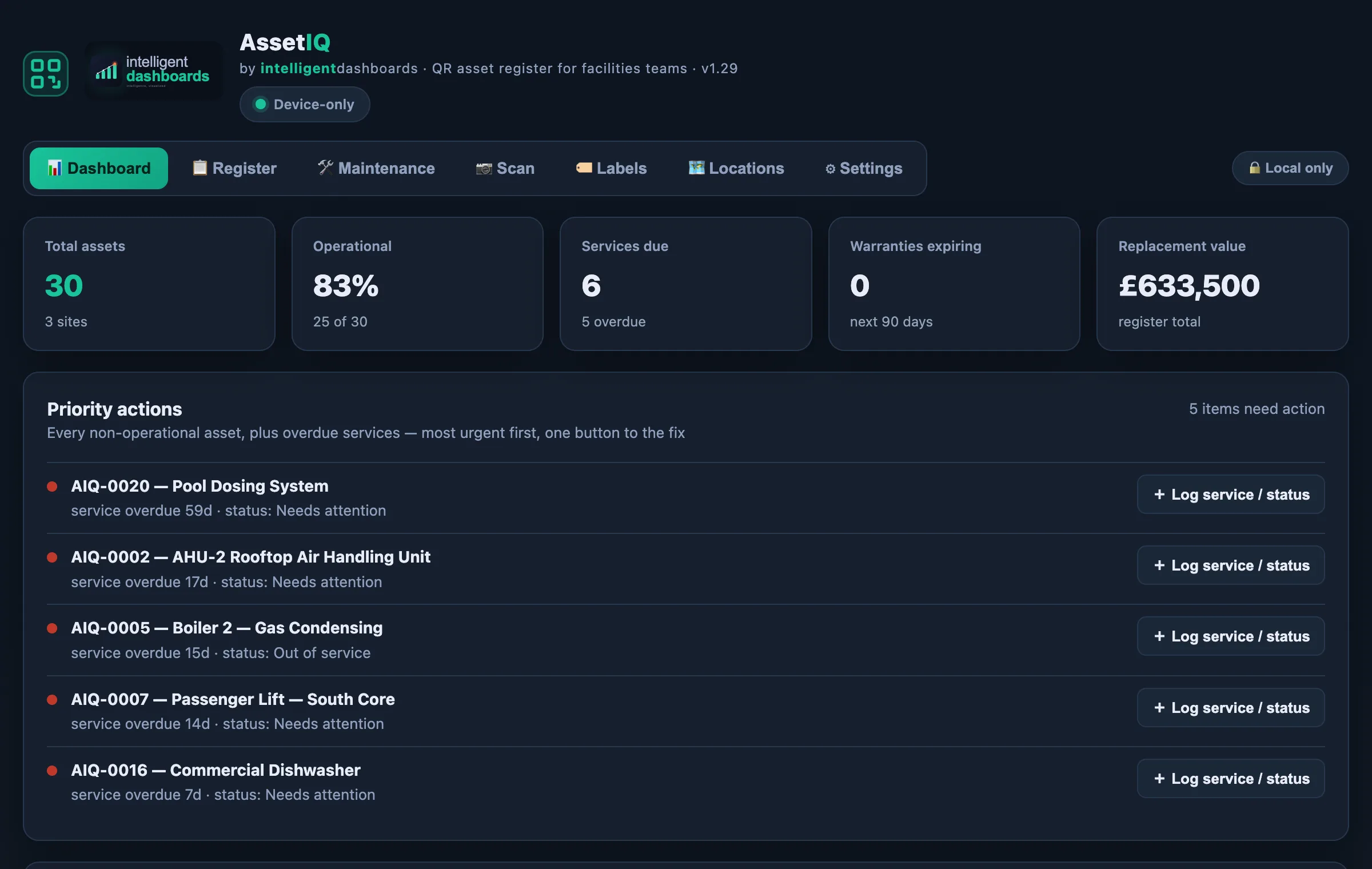The height and width of the screenshot is (869, 1372).
Task: Go to the Scan tab
Action: click(x=505, y=168)
